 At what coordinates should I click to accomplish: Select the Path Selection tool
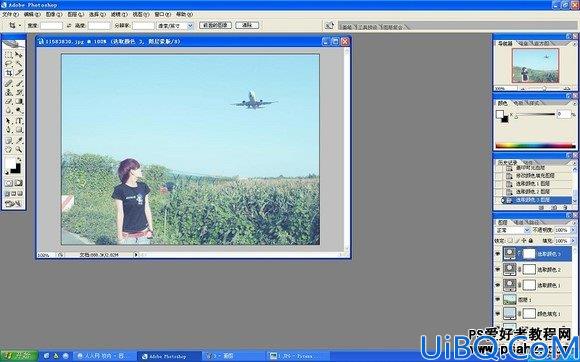pyautogui.click(x=9, y=120)
